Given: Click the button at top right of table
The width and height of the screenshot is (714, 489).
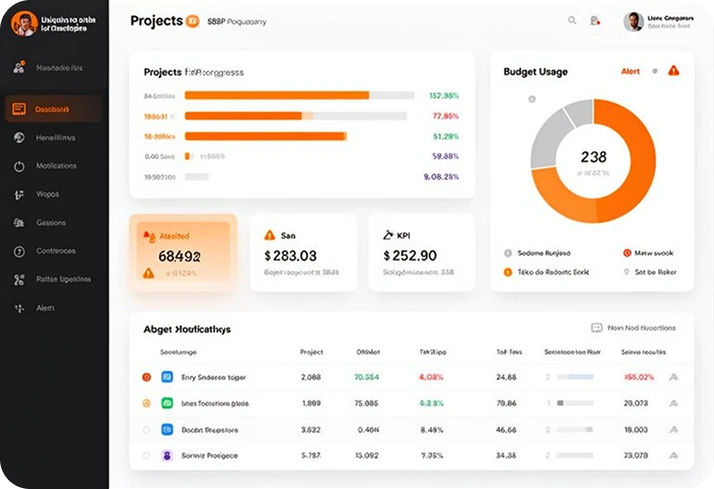Looking at the screenshot, I should 633,328.
